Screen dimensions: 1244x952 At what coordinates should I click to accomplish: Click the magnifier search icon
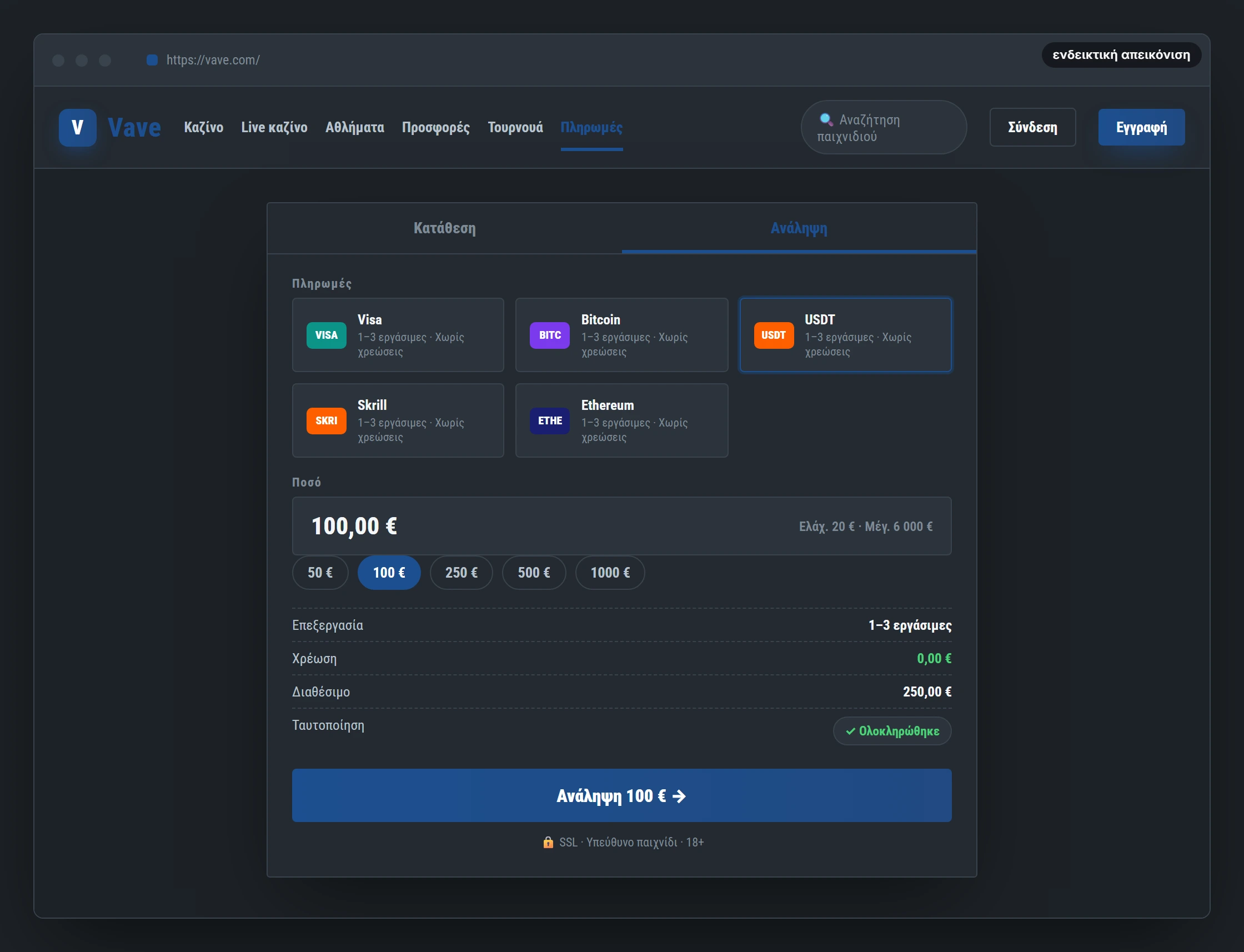826,119
